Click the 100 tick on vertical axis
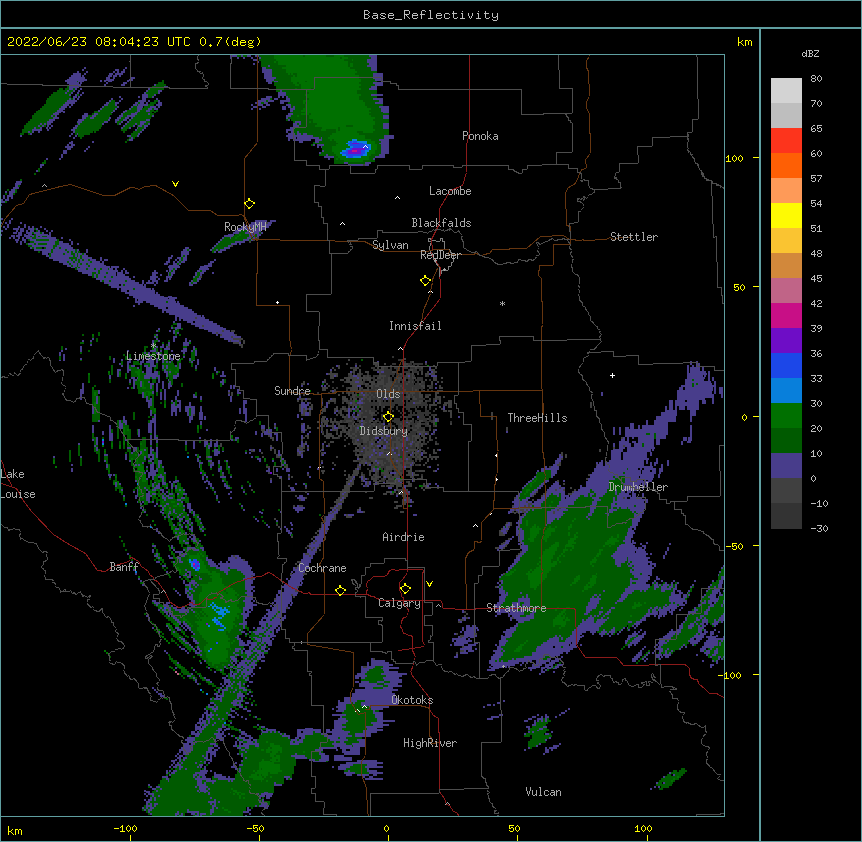862x842 pixels. tap(734, 158)
